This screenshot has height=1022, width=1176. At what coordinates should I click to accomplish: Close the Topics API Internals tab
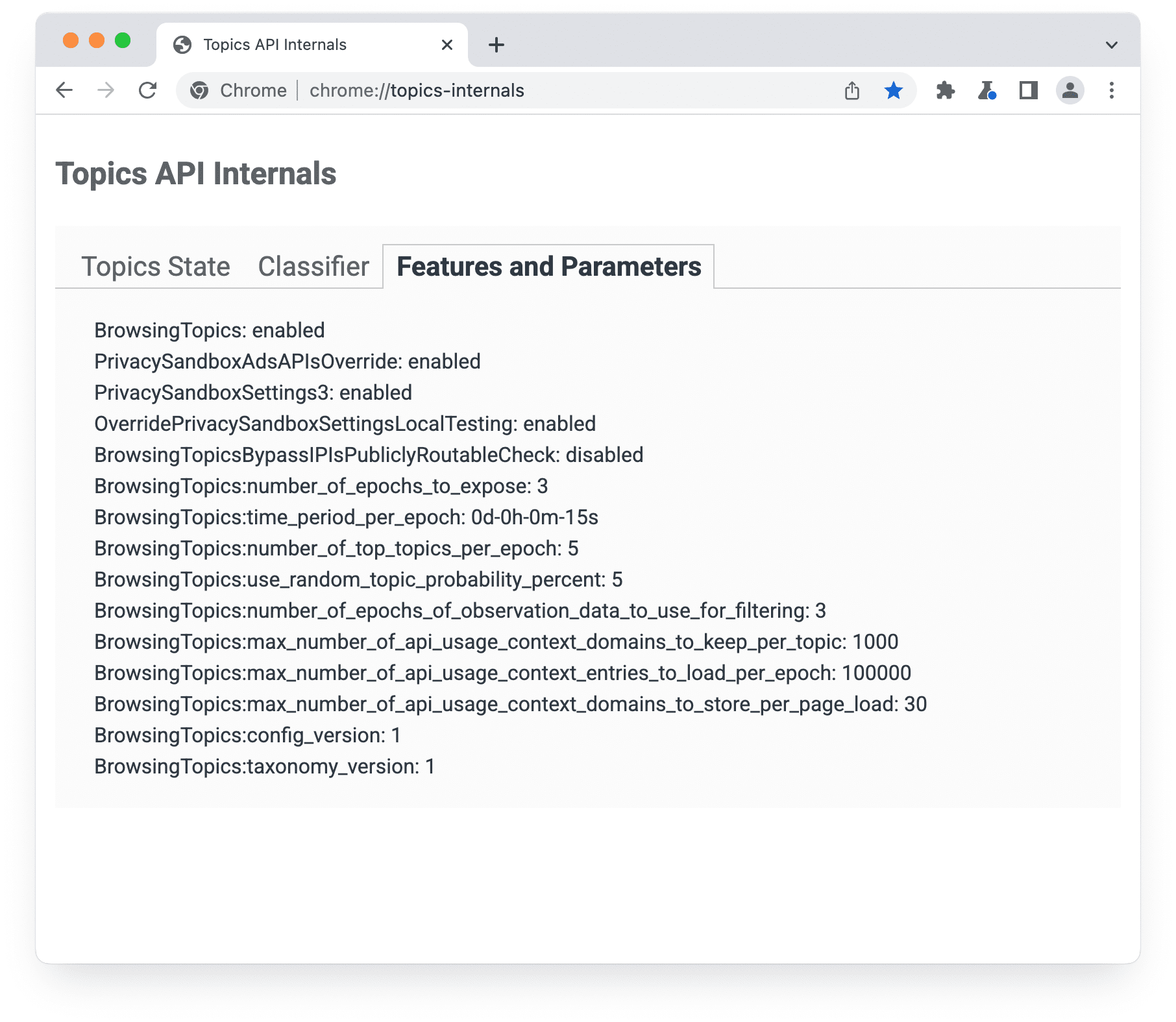pyautogui.click(x=447, y=45)
